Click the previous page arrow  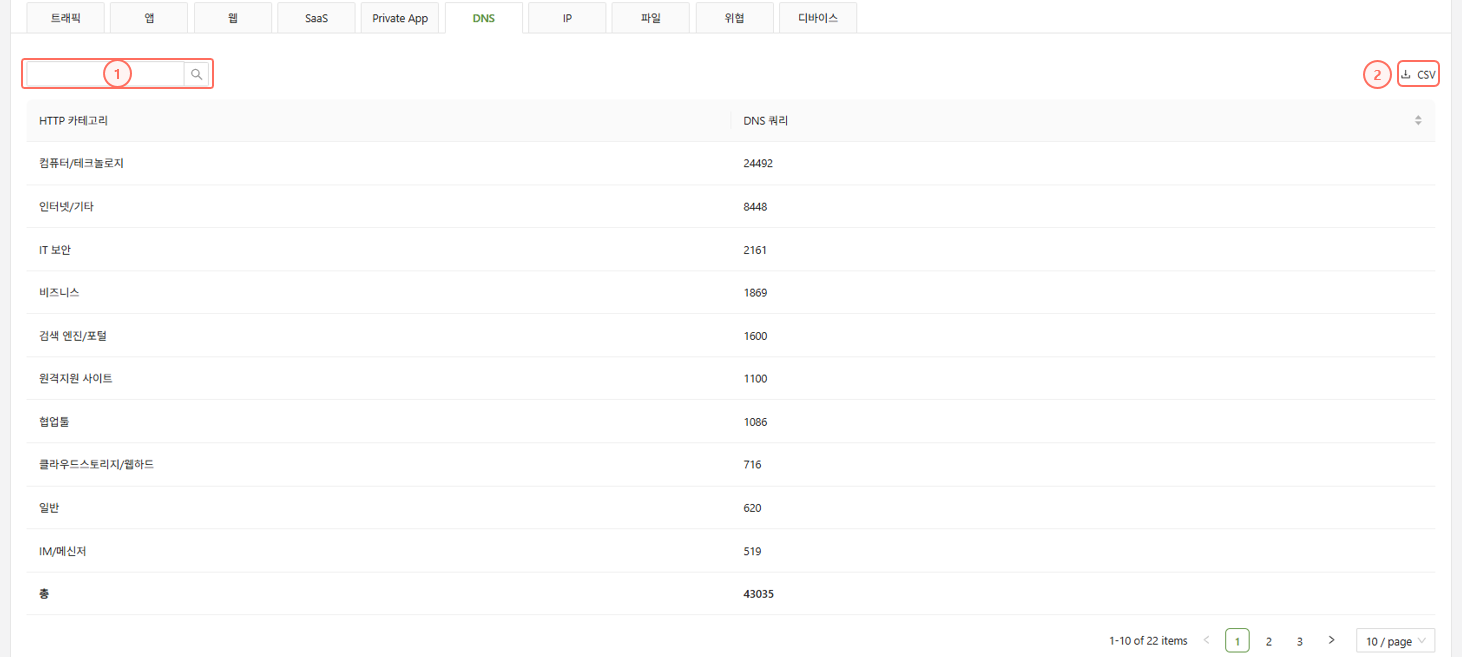pyautogui.click(x=1206, y=640)
